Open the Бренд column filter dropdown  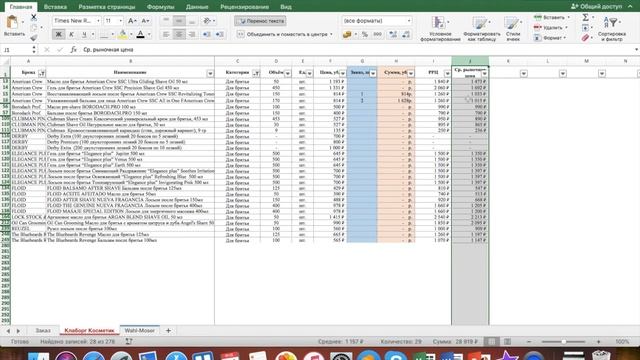[42, 73]
